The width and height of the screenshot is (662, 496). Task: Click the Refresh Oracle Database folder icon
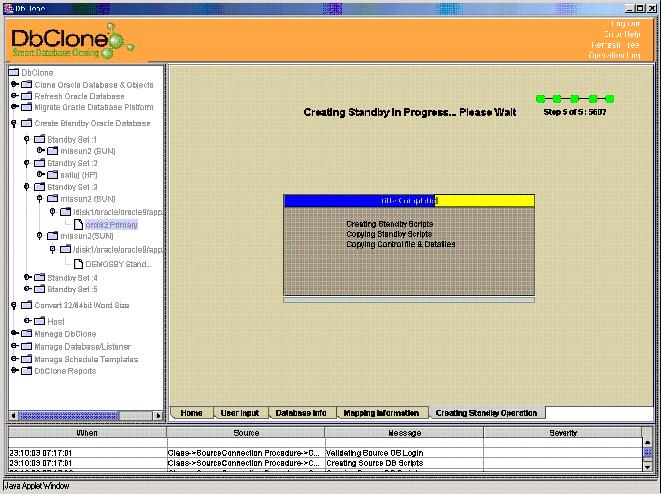[x=27, y=96]
